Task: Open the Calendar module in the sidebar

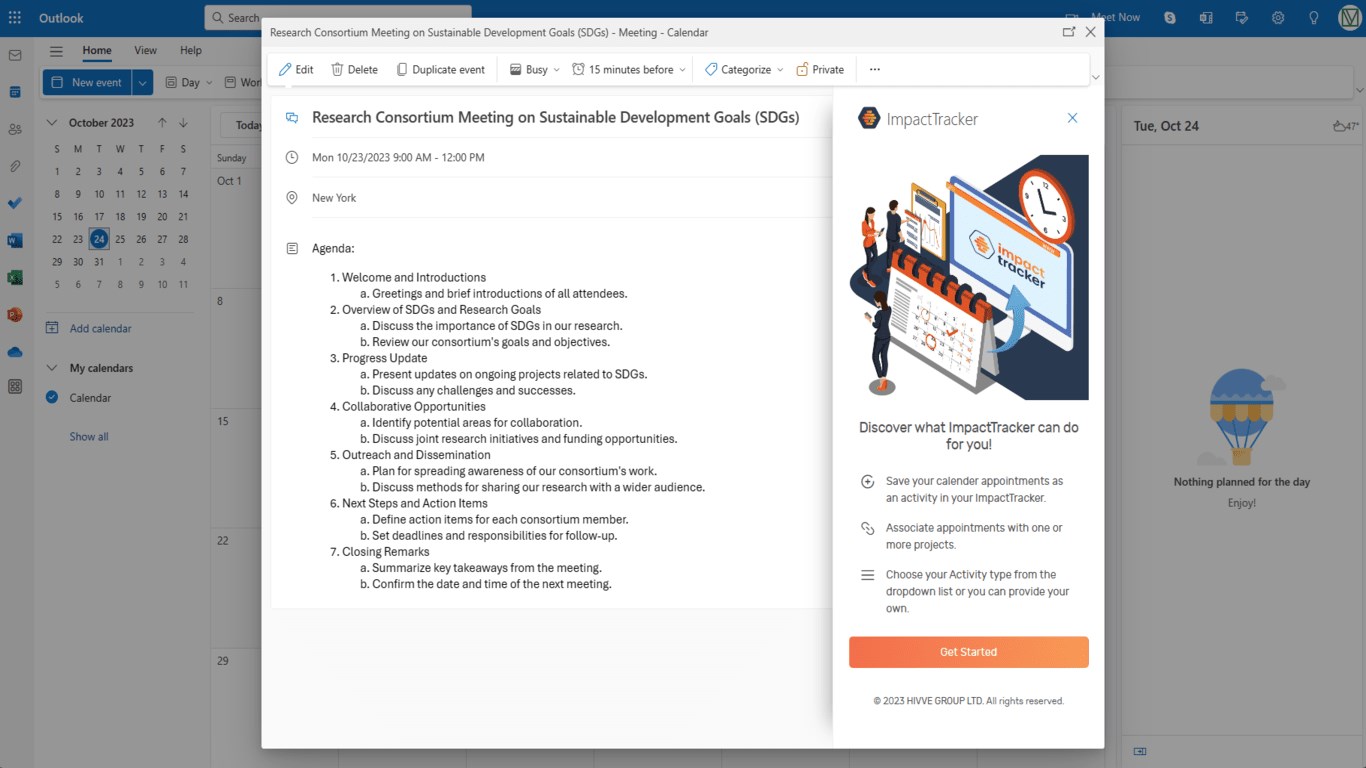Action: pos(15,92)
